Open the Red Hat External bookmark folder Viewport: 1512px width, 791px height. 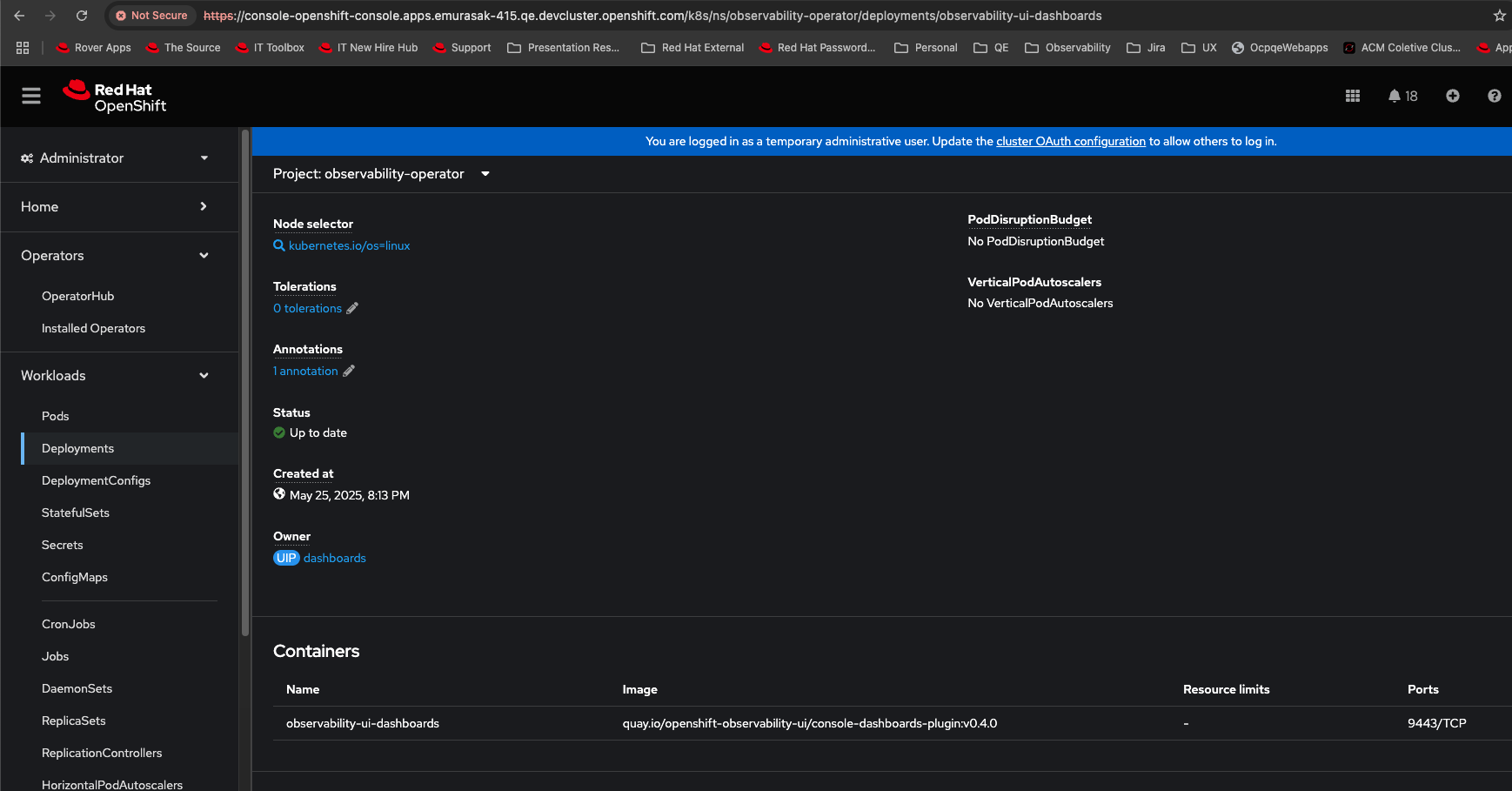coord(692,48)
